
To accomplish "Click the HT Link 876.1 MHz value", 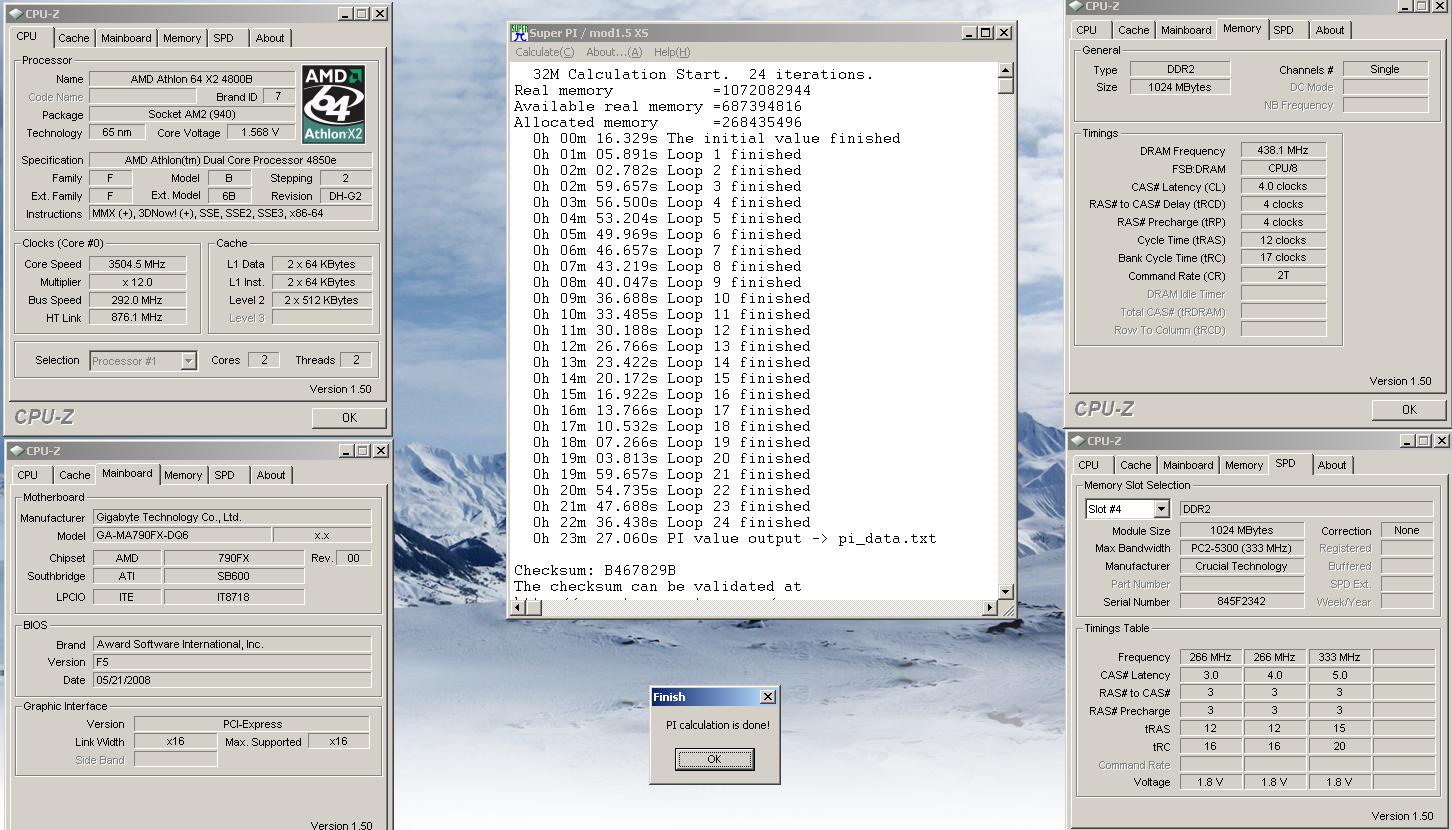I will pos(138,317).
